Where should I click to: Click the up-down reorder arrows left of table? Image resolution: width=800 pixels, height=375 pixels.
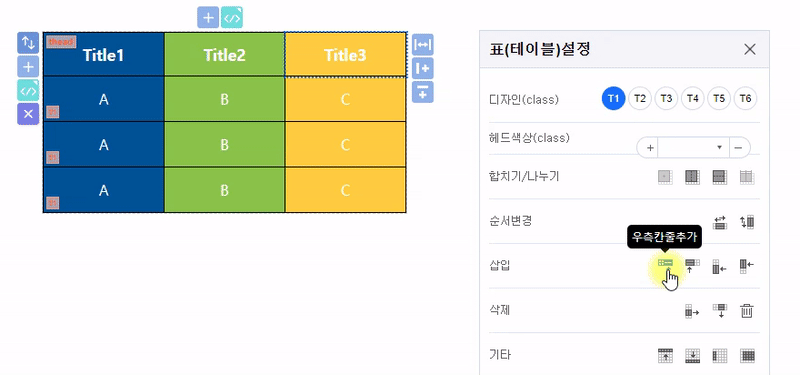pos(28,43)
